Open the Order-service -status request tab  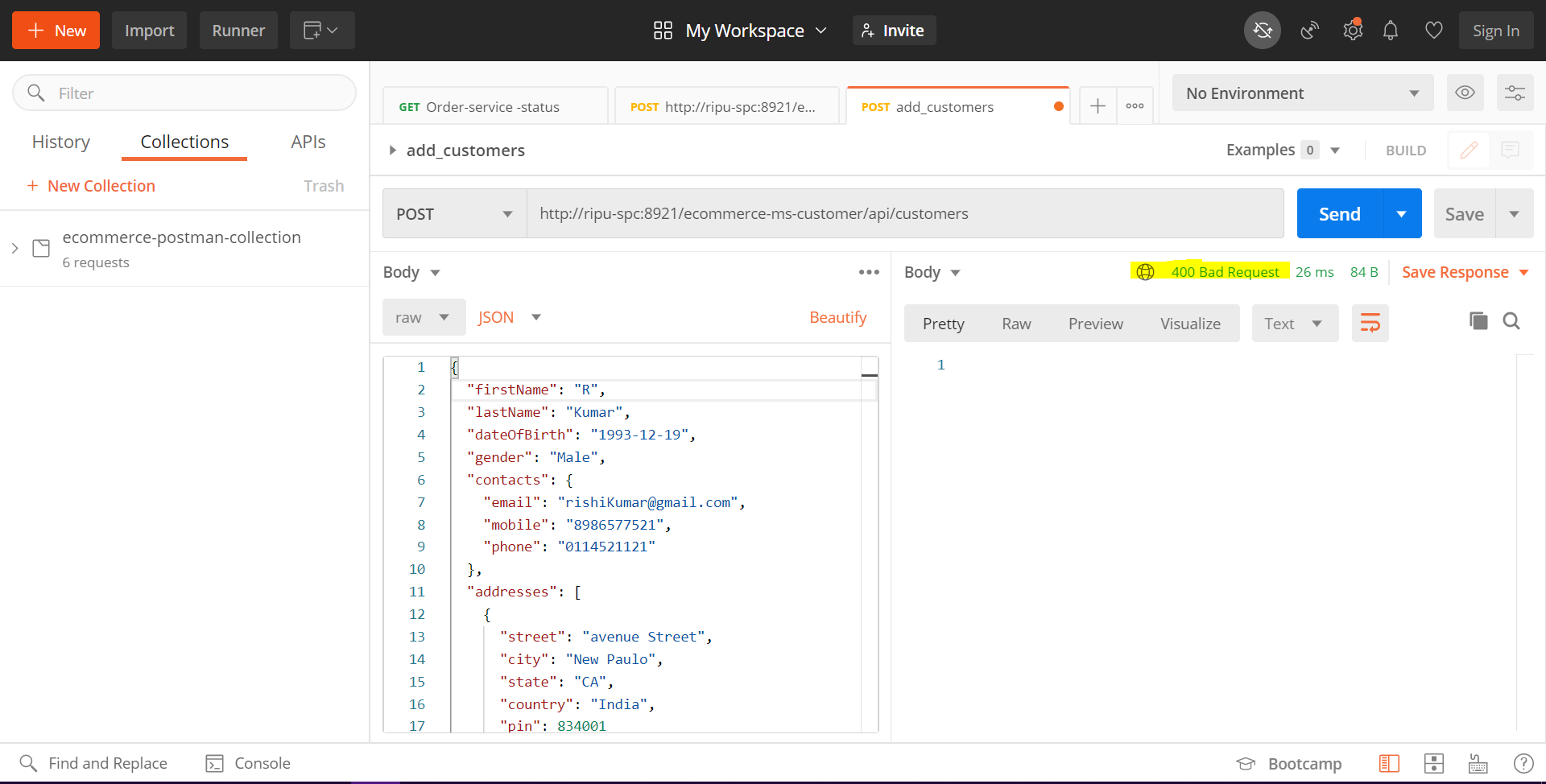[x=495, y=106]
